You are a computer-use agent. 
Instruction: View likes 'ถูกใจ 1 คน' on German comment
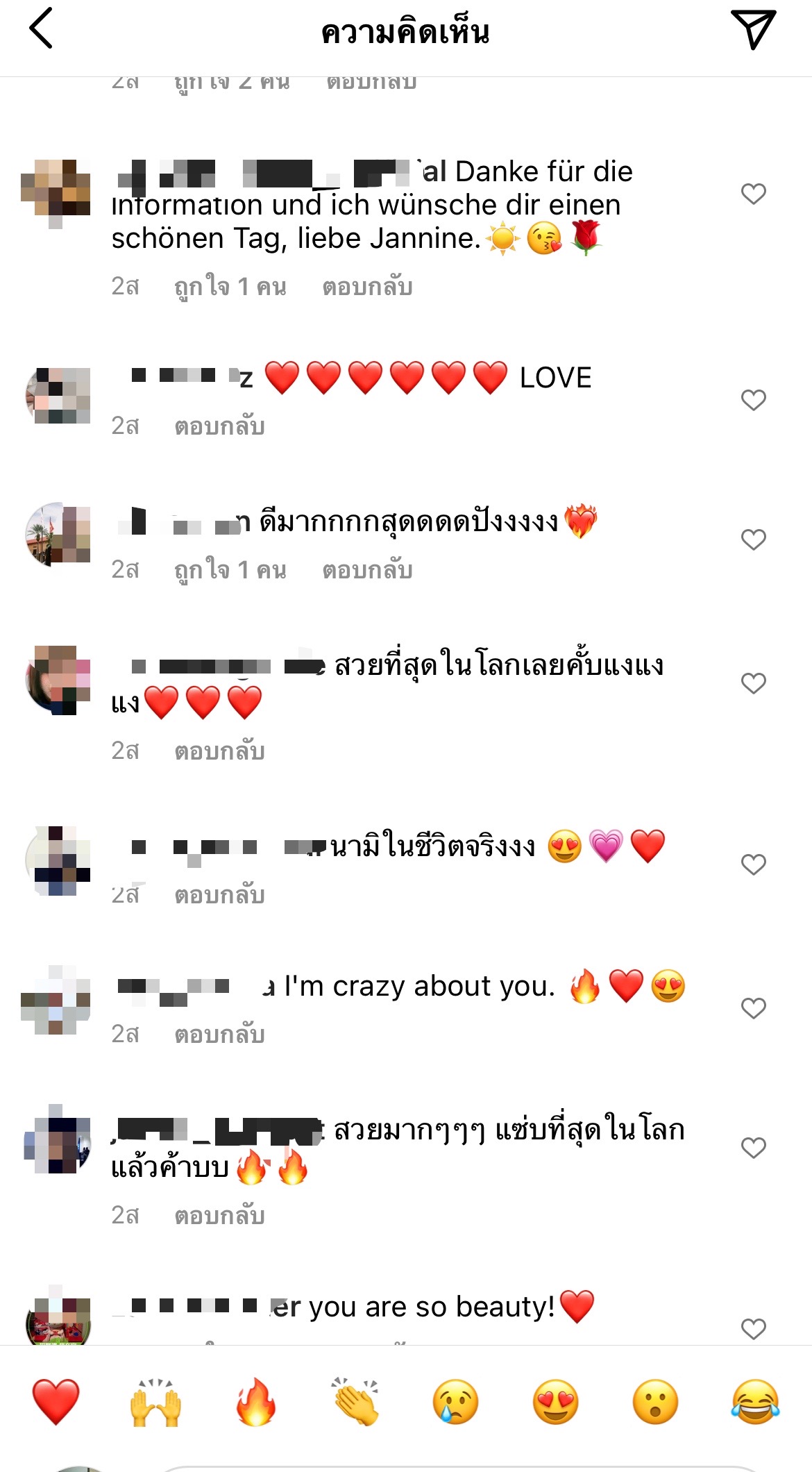(x=230, y=286)
